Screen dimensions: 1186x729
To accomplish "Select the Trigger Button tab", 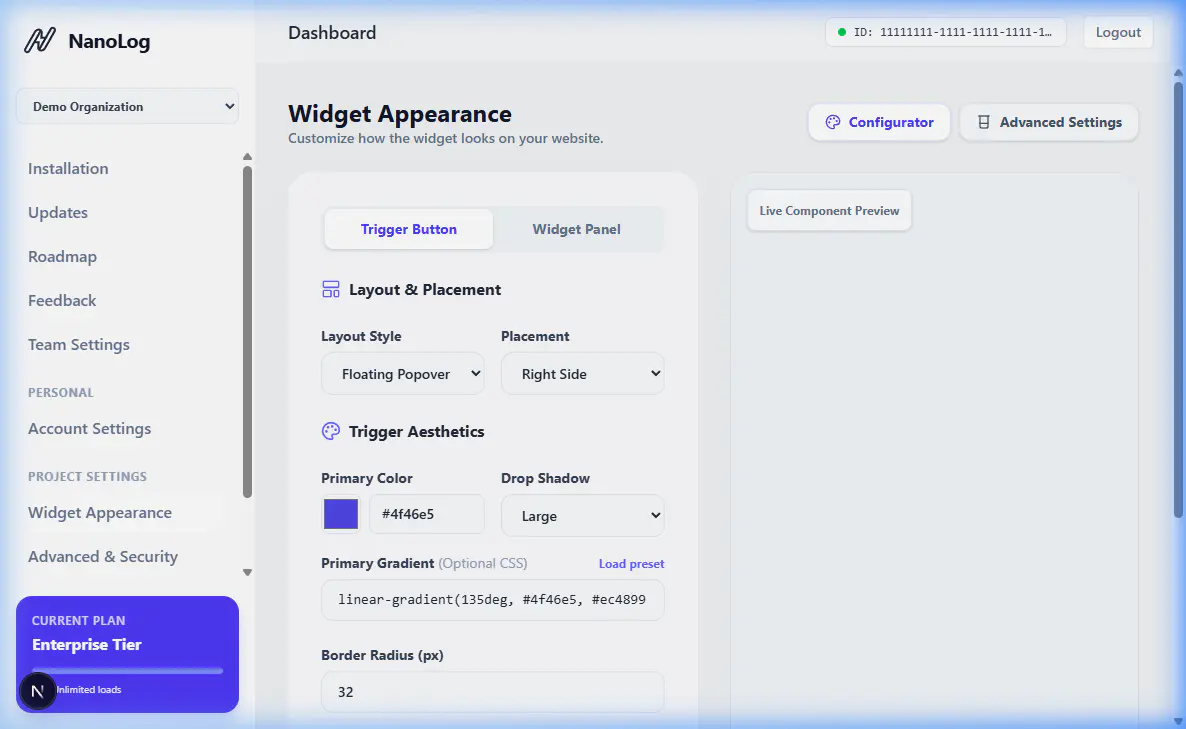I will coord(408,229).
